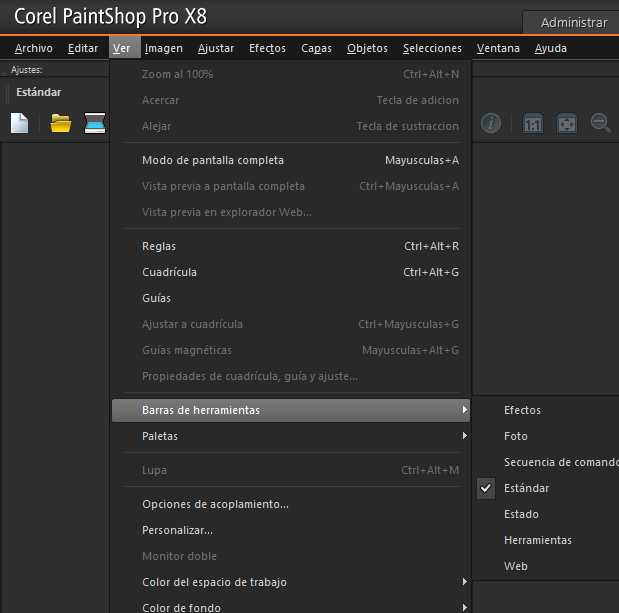This screenshot has width=619, height=613.
Task: Click the 1:1 zoom to 100% icon
Action: tap(533, 124)
